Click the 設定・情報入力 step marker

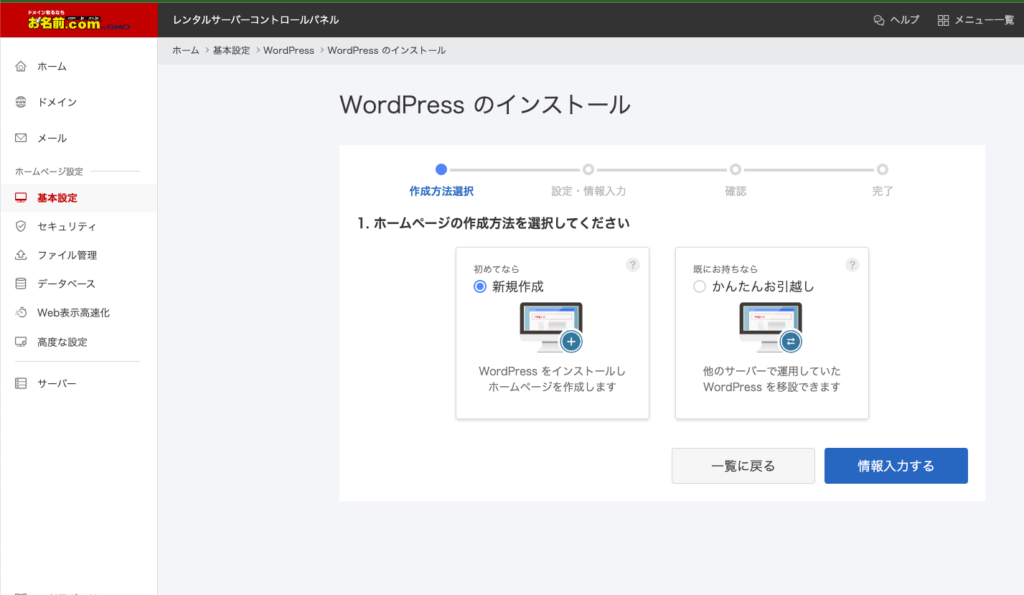click(x=588, y=169)
